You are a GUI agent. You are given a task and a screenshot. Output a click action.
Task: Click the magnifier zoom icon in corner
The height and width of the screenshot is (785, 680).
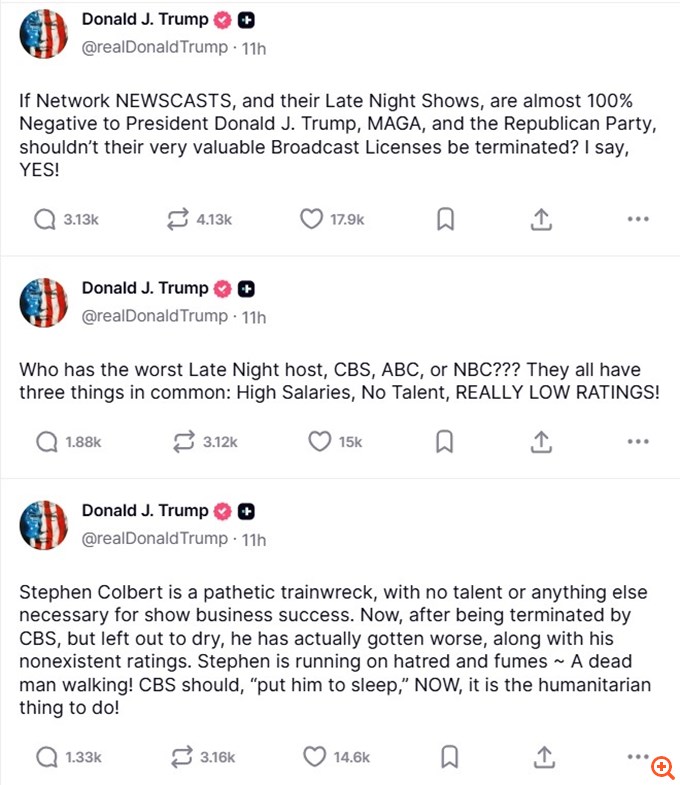662,768
